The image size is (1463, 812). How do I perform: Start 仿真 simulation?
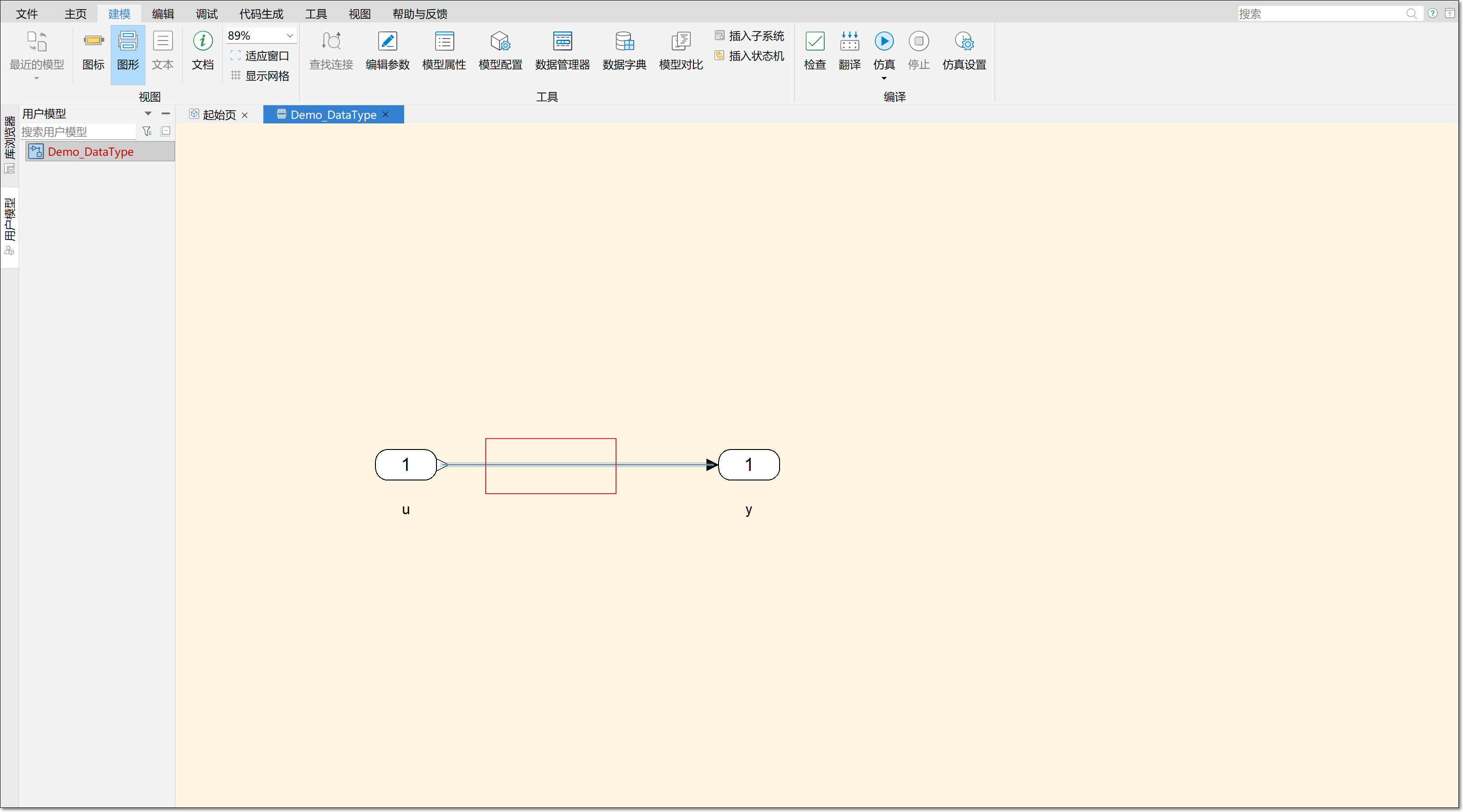(x=884, y=50)
